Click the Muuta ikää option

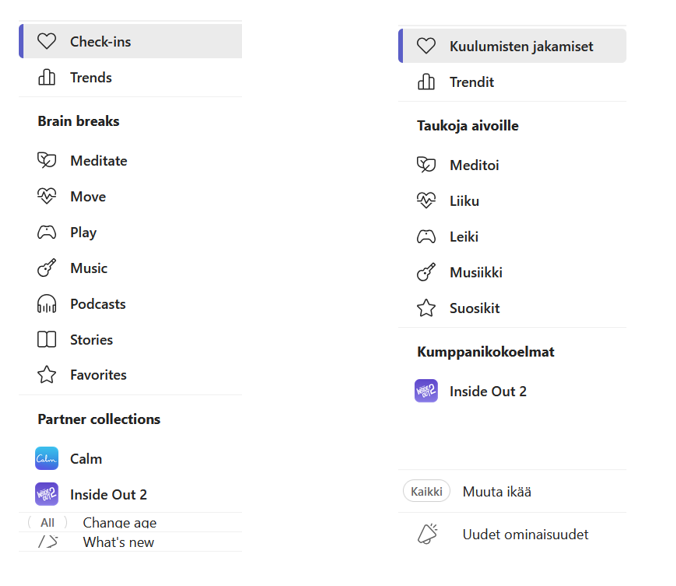(x=496, y=492)
